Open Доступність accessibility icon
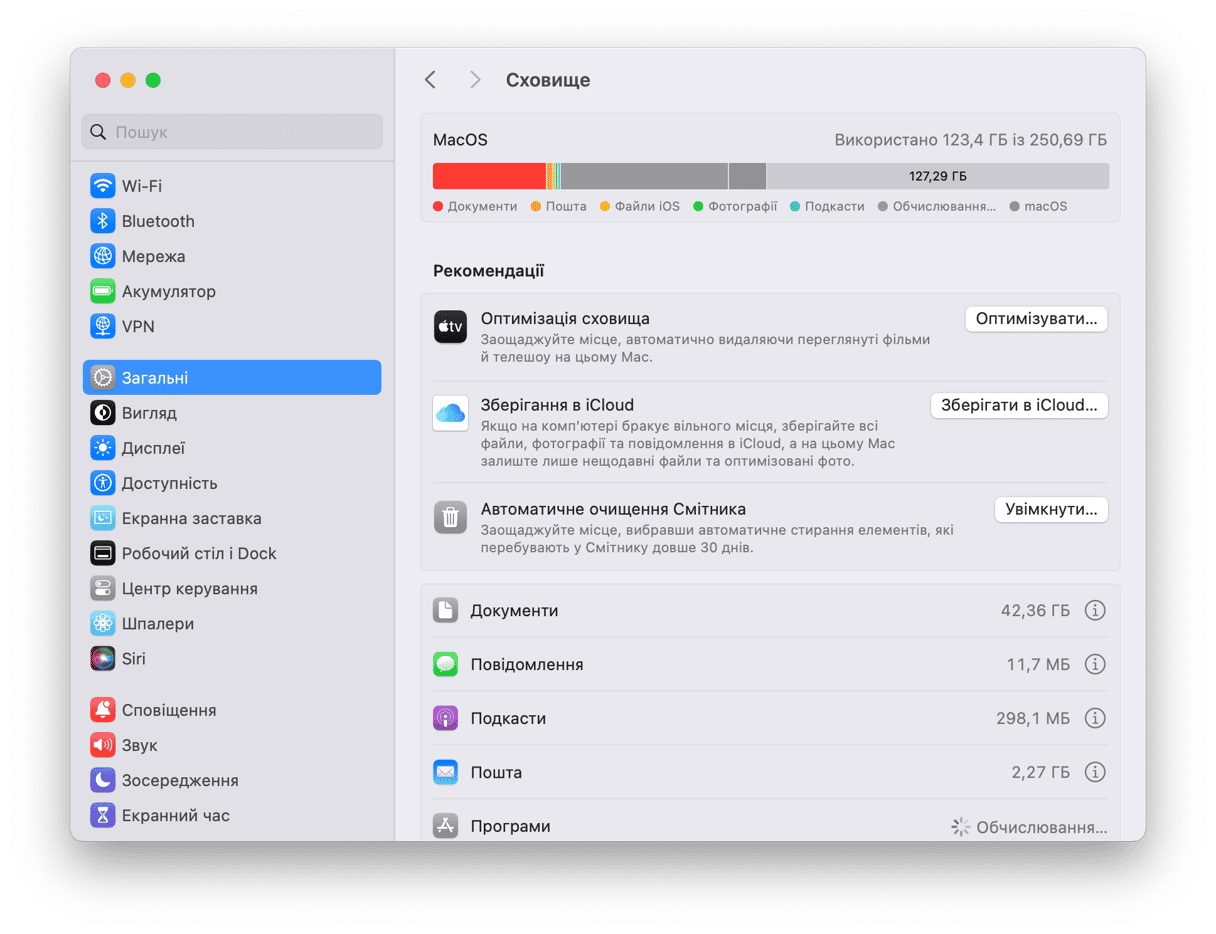The image size is (1216, 934). (x=102, y=483)
